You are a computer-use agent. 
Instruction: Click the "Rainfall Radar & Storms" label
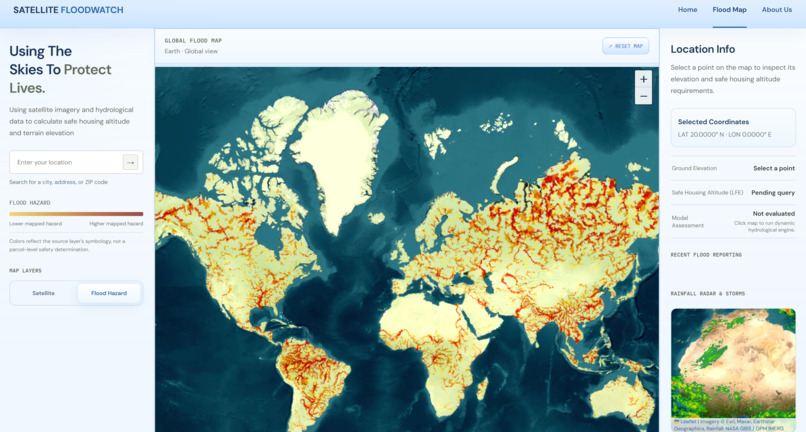(x=707, y=294)
